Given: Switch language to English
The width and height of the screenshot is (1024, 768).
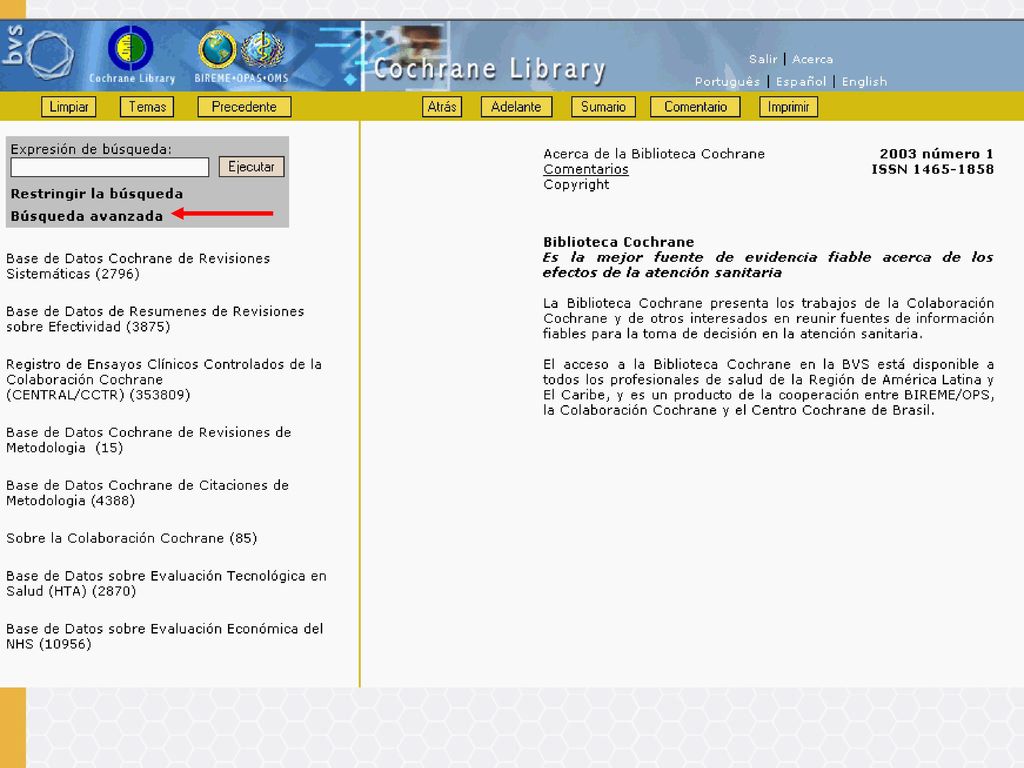Looking at the screenshot, I should [864, 82].
